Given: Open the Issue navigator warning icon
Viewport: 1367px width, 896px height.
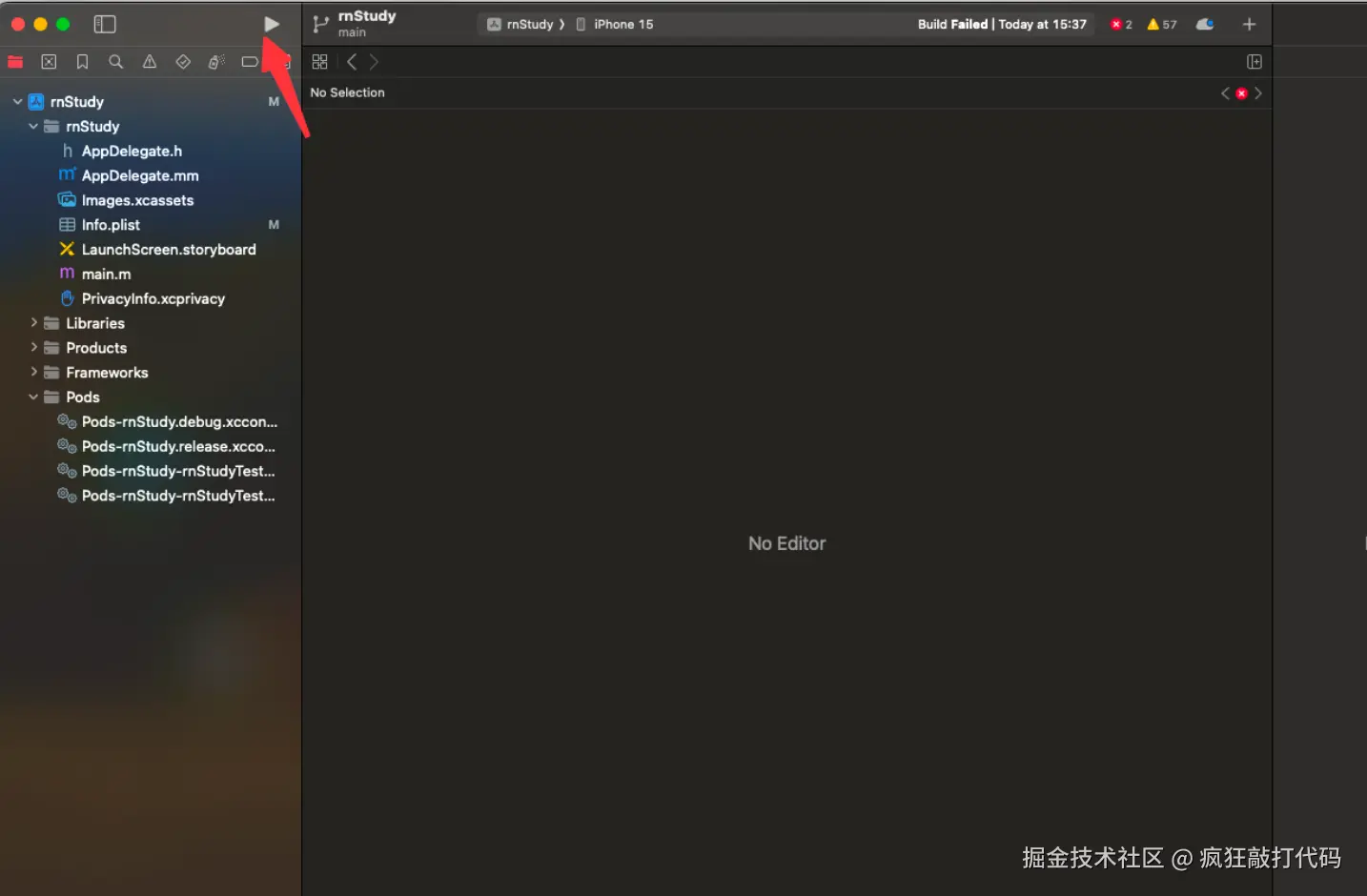Looking at the screenshot, I should coord(150,62).
